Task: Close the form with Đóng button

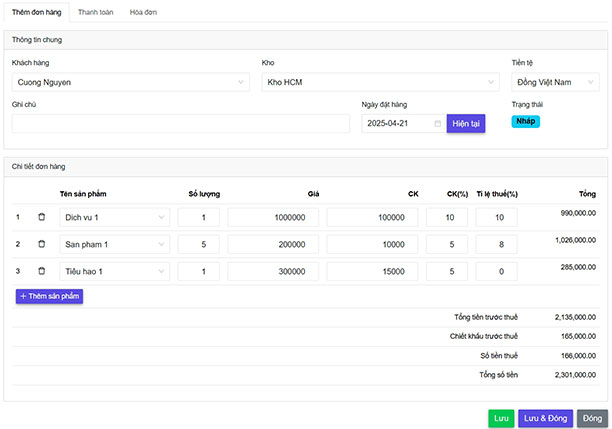Action: coord(592,419)
